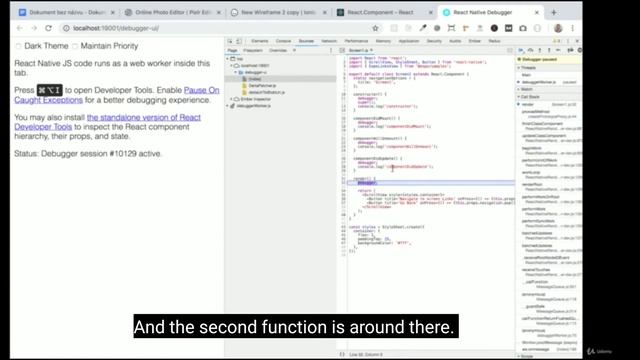Open the Filesystem sidebar tab
This screenshot has height=360, width=640.
(253, 50)
